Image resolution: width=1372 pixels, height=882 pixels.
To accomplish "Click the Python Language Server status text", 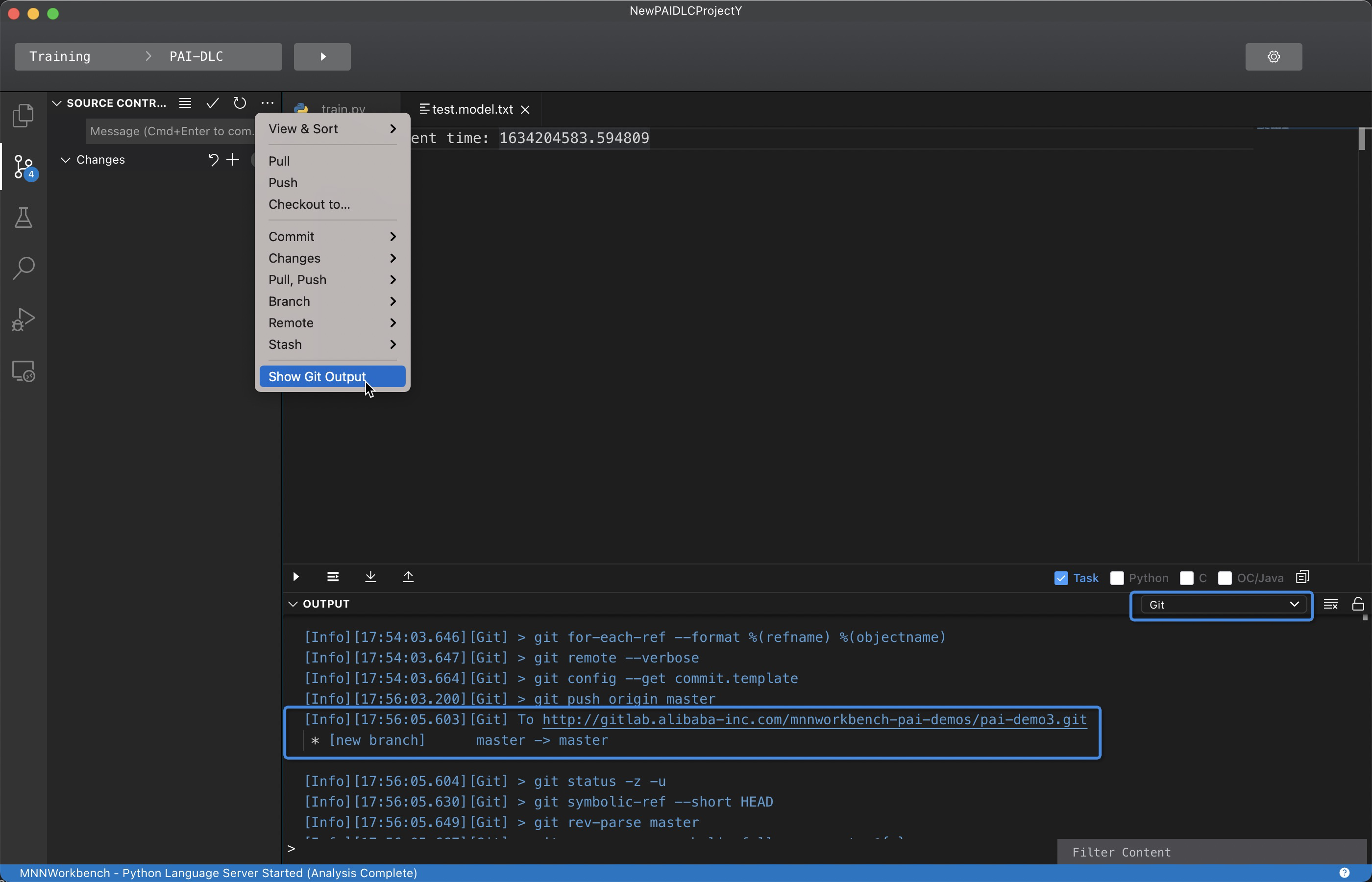I will (218, 873).
